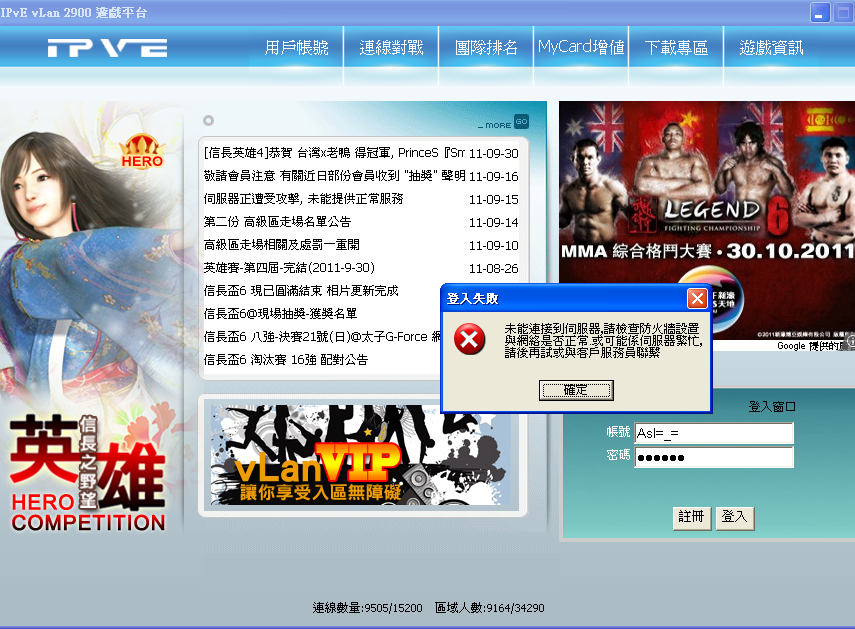Image resolution: width=855 pixels, height=629 pixels.
Task: Open the MyCard增值 menu
Action: (581, 47)
